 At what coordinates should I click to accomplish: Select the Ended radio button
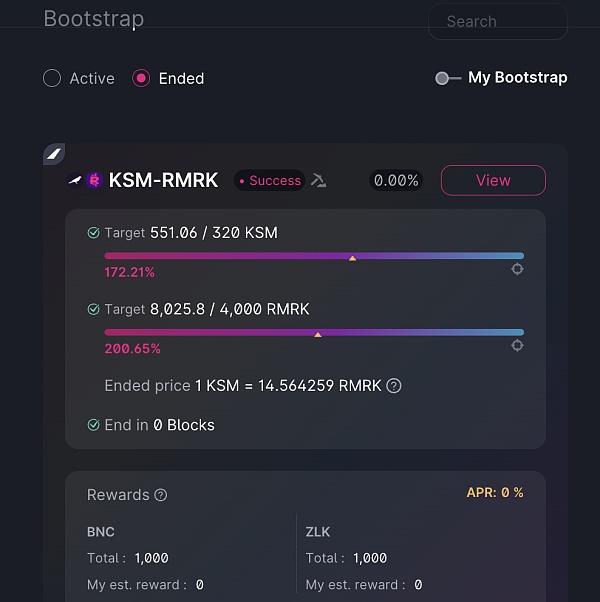click(x=141, y=78)
